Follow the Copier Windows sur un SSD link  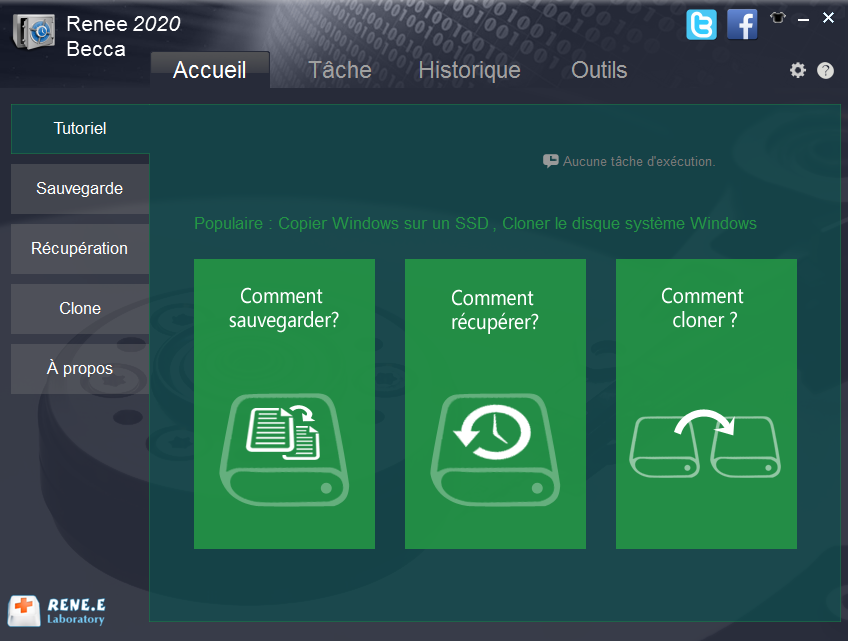[x=383, y=223]
